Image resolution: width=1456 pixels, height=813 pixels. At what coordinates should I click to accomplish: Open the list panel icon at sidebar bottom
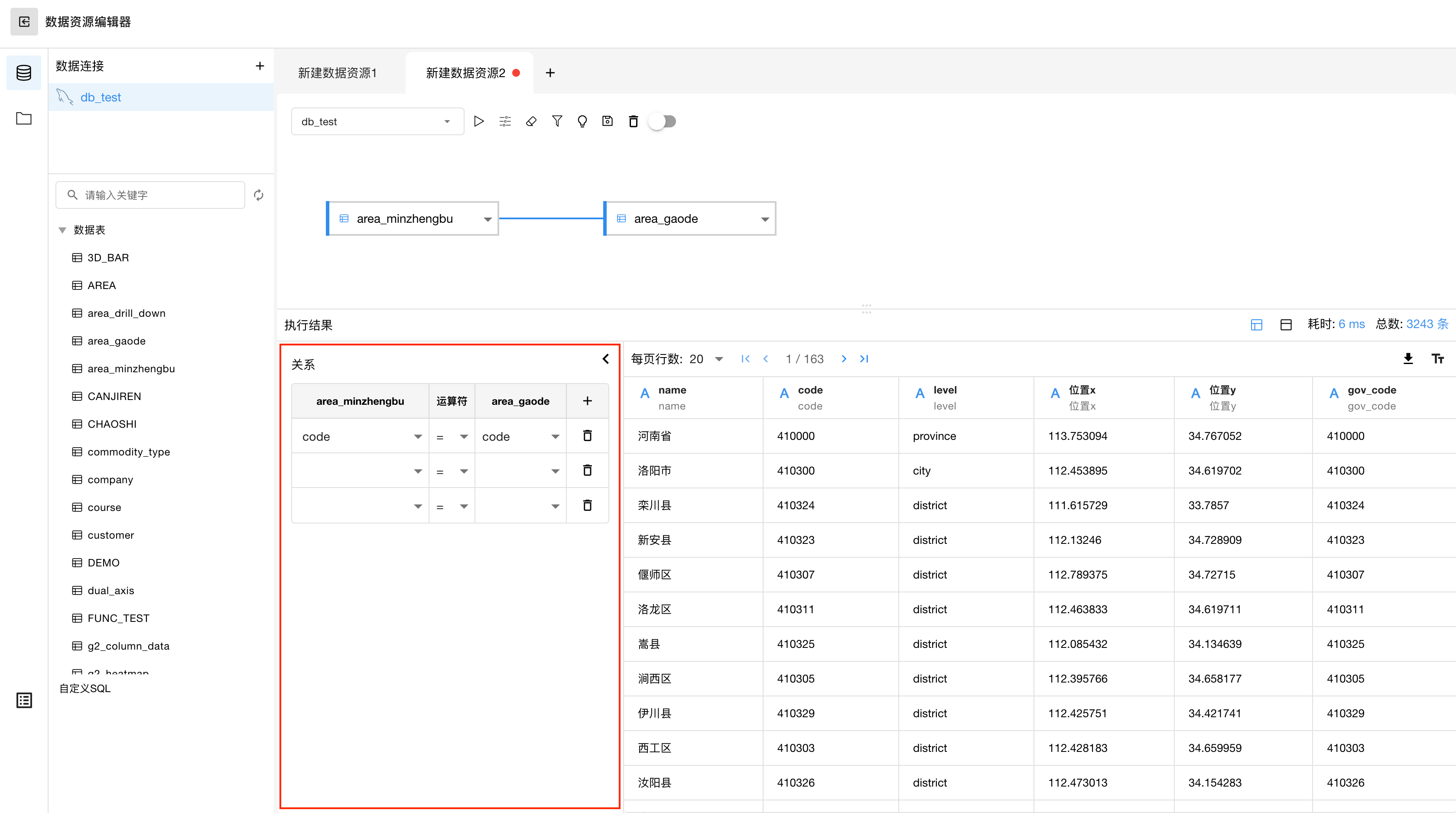[24, 700]
